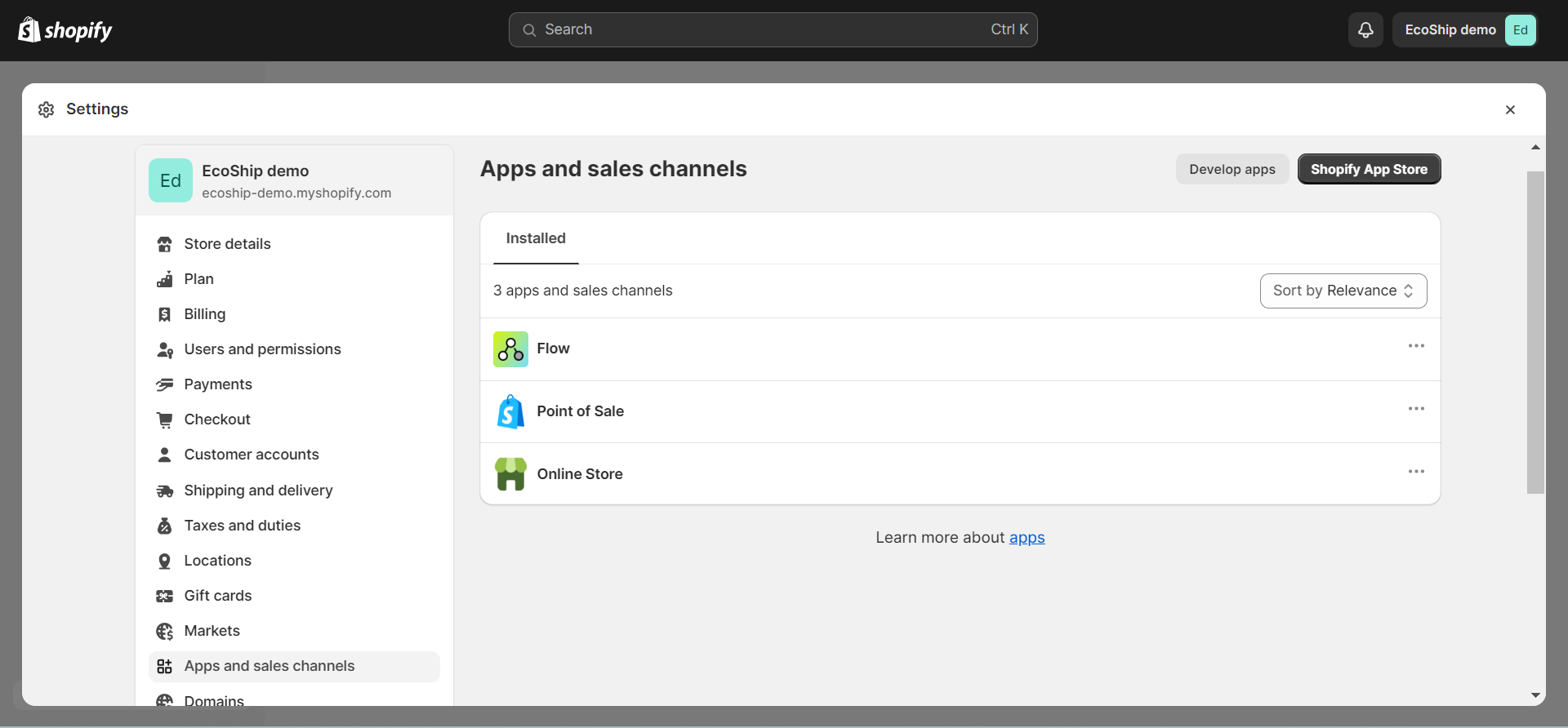Open Markets settings
Screen dimensions: 1568x728
pos(294,631)
